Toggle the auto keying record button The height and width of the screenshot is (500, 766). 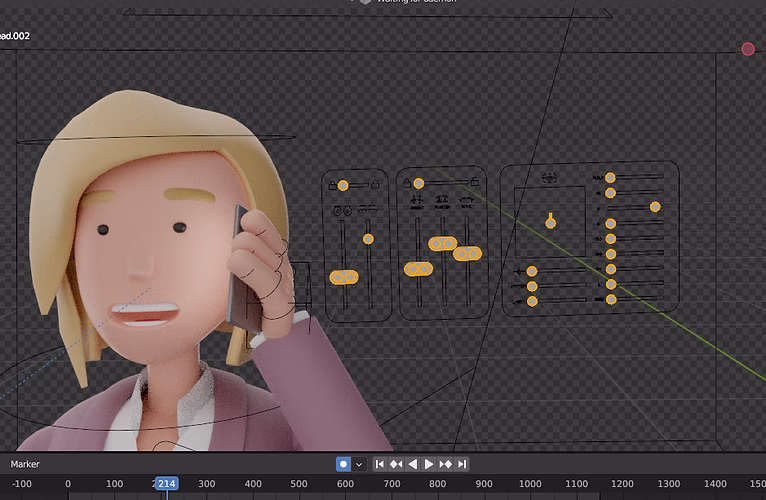click(343, 464)
